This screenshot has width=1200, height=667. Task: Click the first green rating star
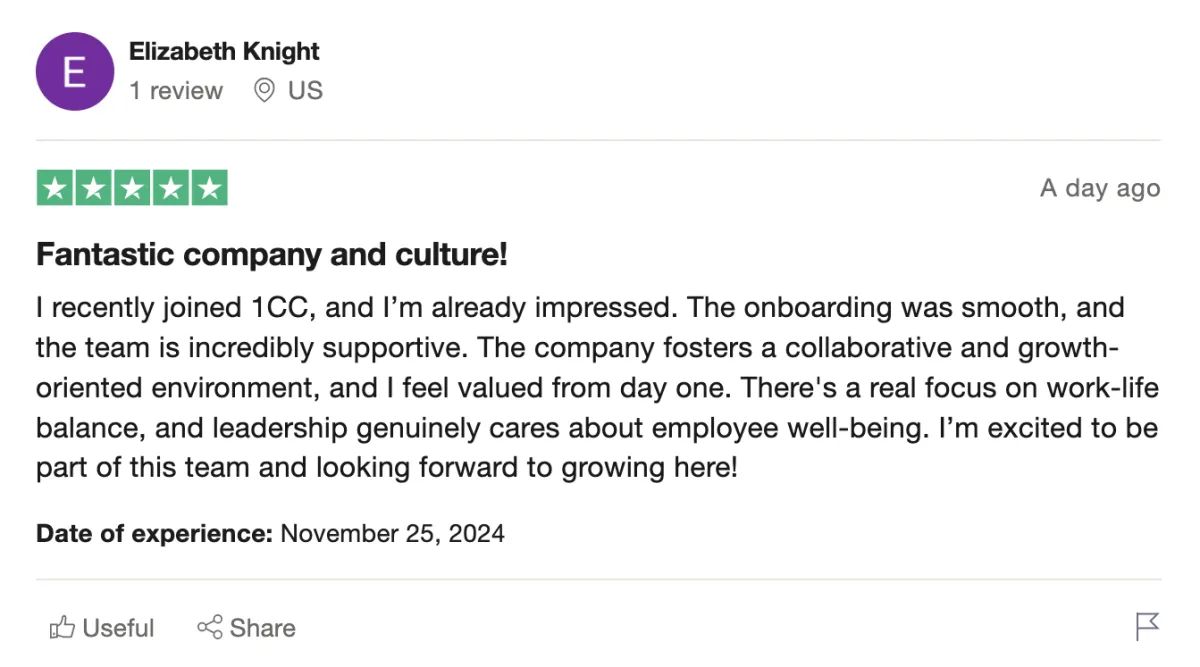(55, 188)
